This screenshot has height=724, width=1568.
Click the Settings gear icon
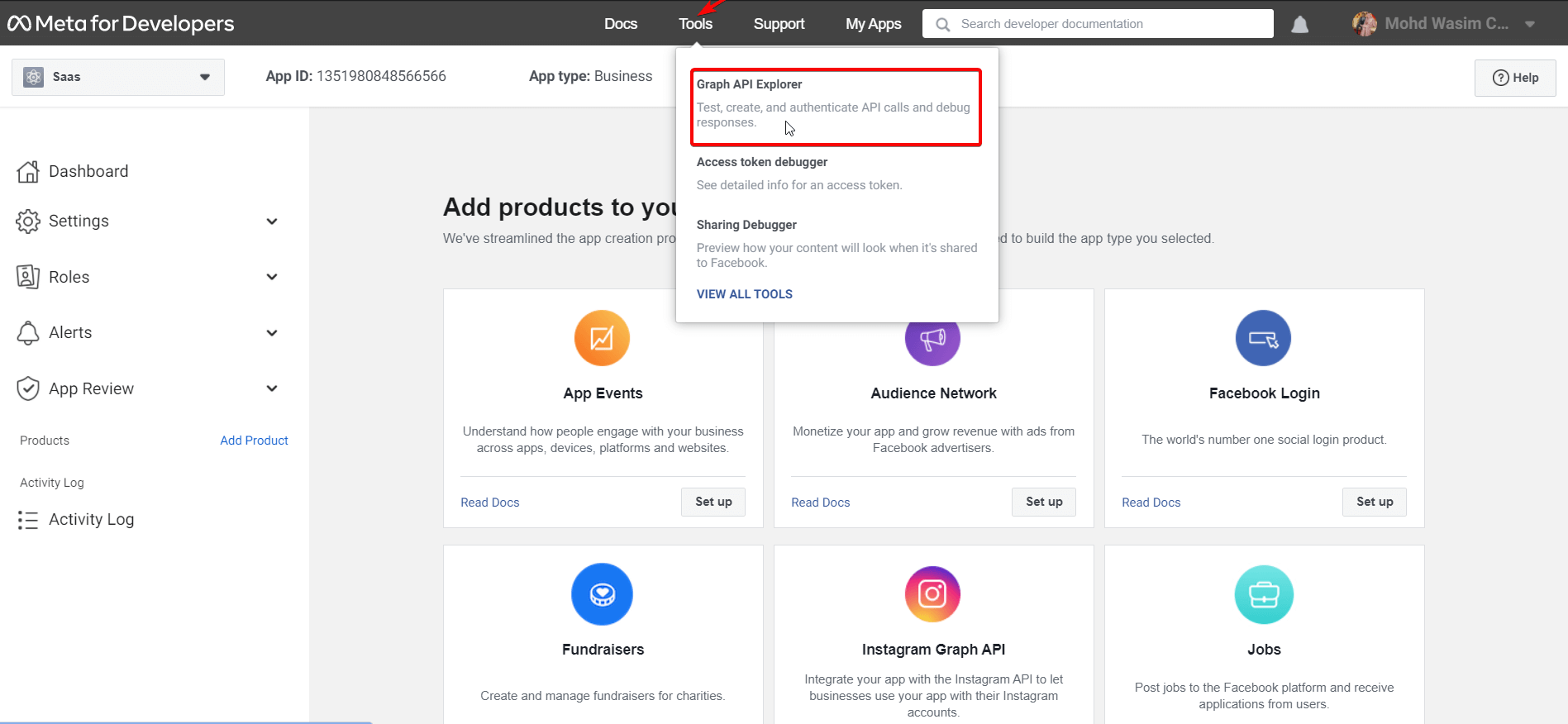[28, 221]
